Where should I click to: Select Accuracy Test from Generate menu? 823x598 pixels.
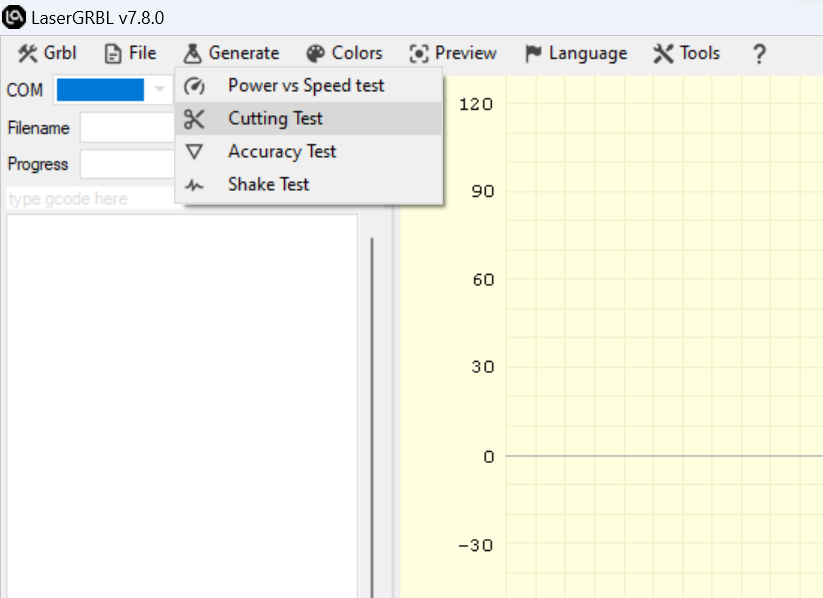(282, 152)
